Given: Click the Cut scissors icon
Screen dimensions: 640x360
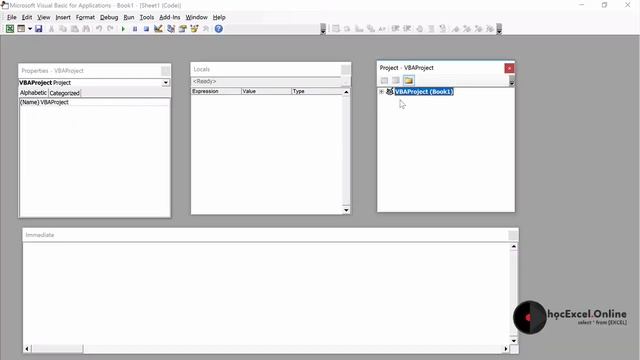Looking at the screenshot, I should (51, 29).
